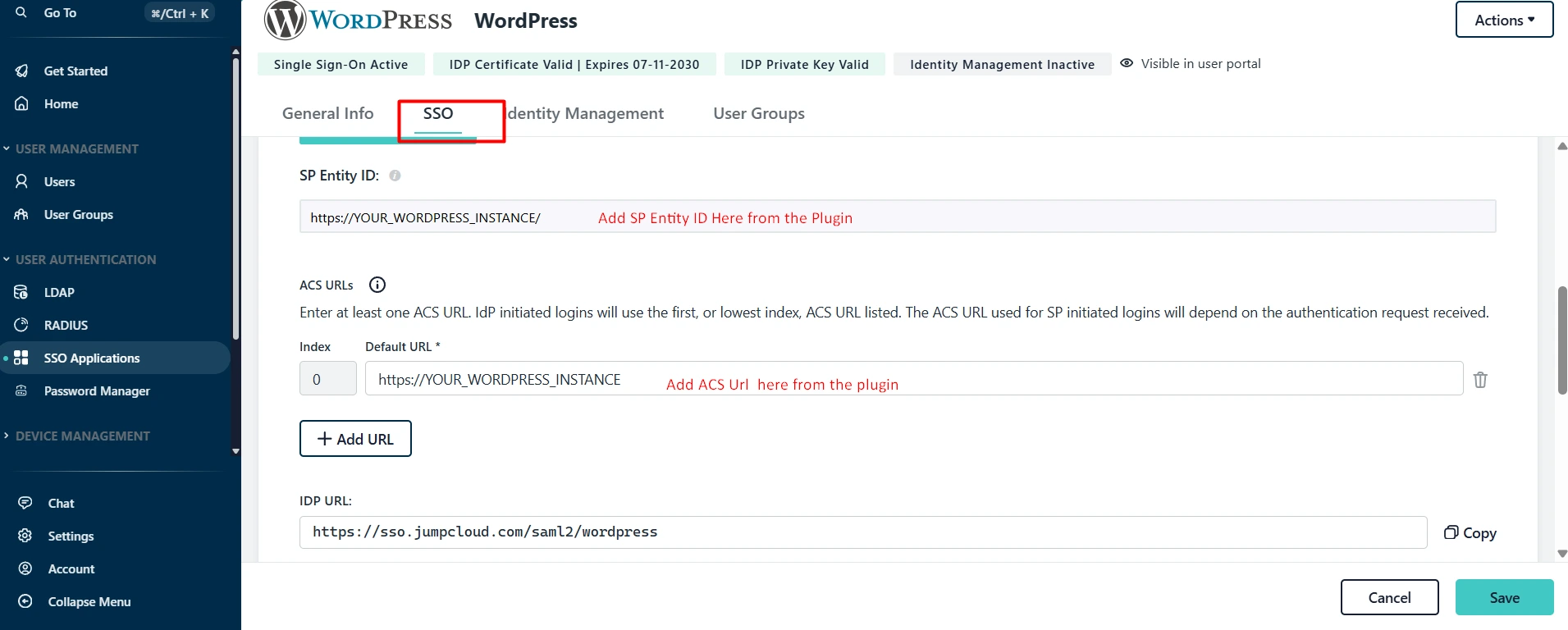Click the main panel scroll down arrow
The width and height of the screenshot is (1568, 630).
pos(1562,554)
